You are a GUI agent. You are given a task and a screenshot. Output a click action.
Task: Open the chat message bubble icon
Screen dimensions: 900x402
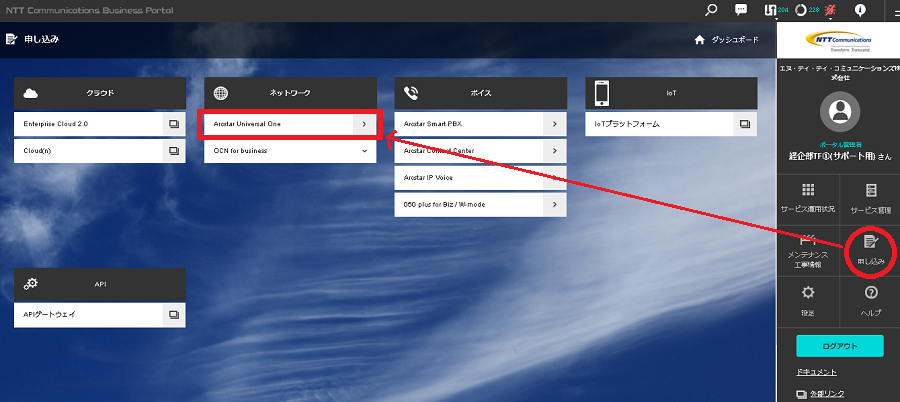click(x=741, y=10)
